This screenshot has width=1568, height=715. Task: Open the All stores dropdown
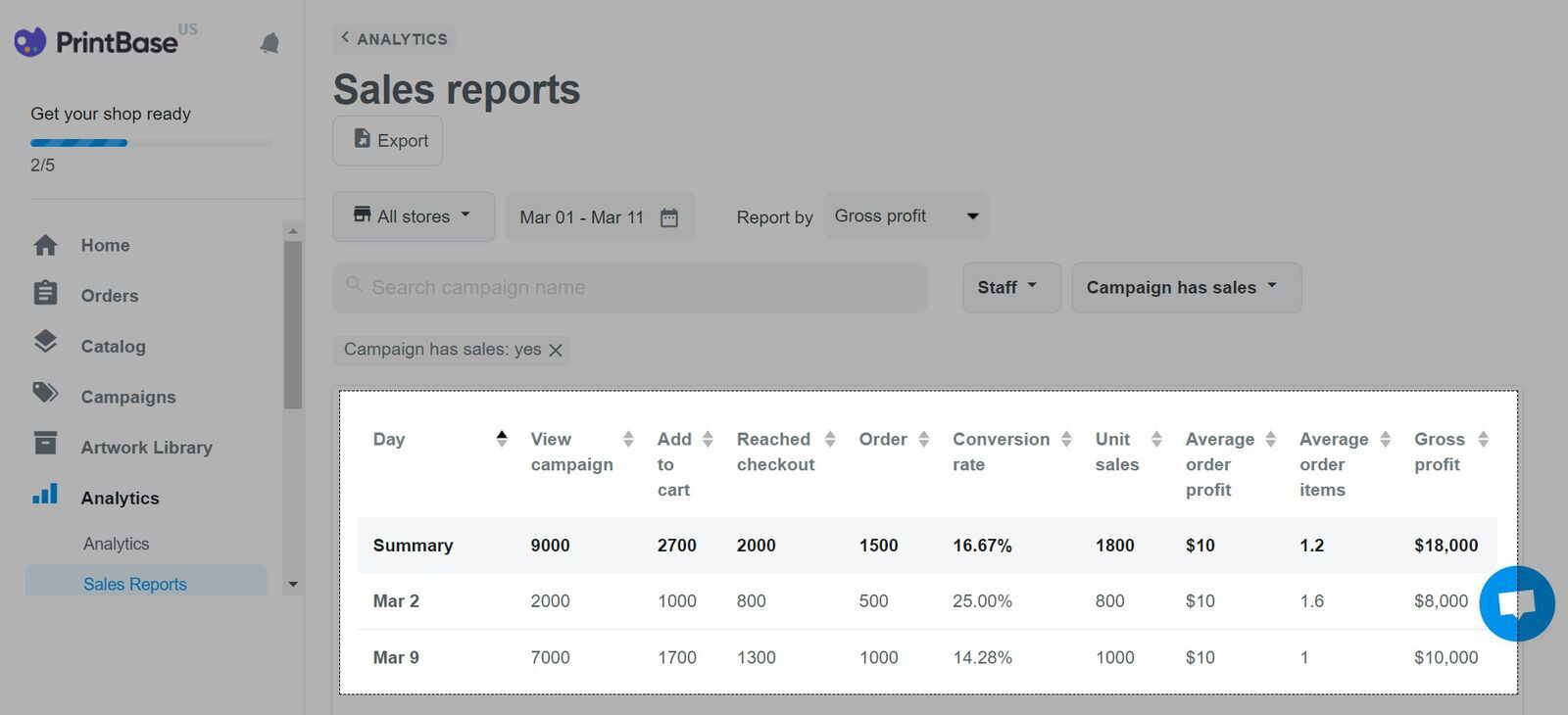coord(414,216)
